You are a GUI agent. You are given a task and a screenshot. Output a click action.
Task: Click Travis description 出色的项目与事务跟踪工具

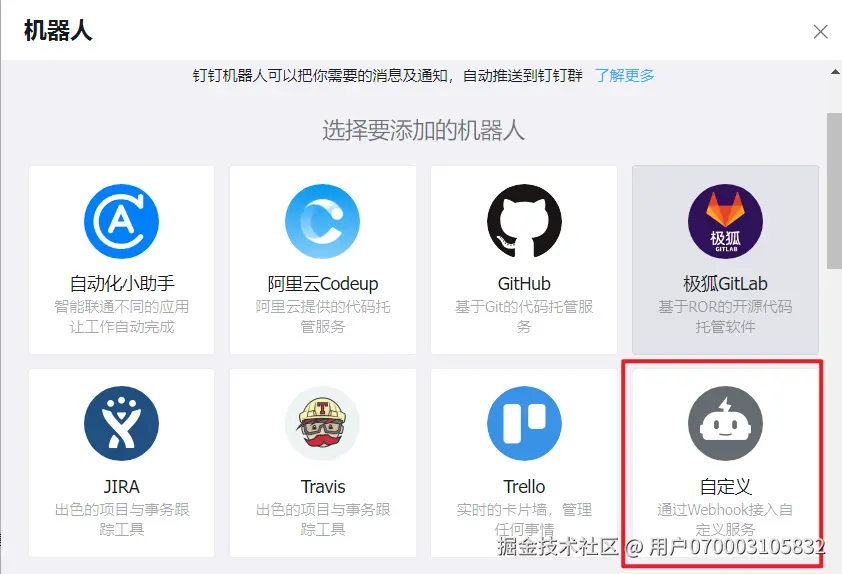tap(323, 519)
